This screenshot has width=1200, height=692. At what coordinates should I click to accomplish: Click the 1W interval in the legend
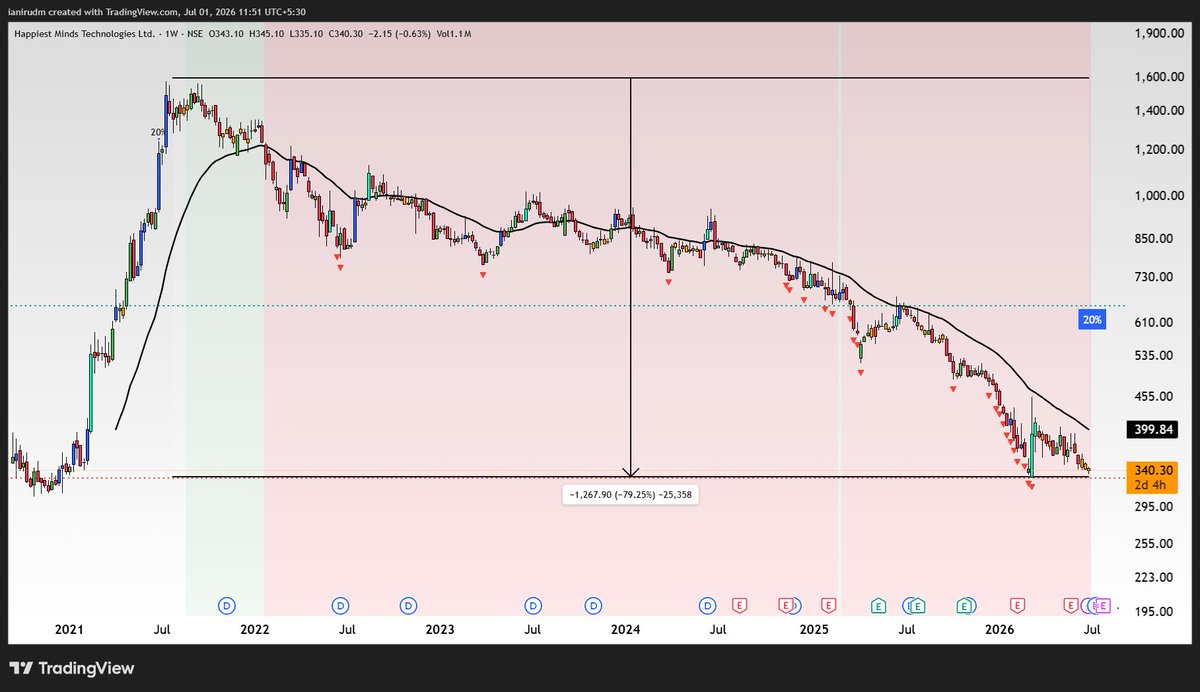coord(172,34)
